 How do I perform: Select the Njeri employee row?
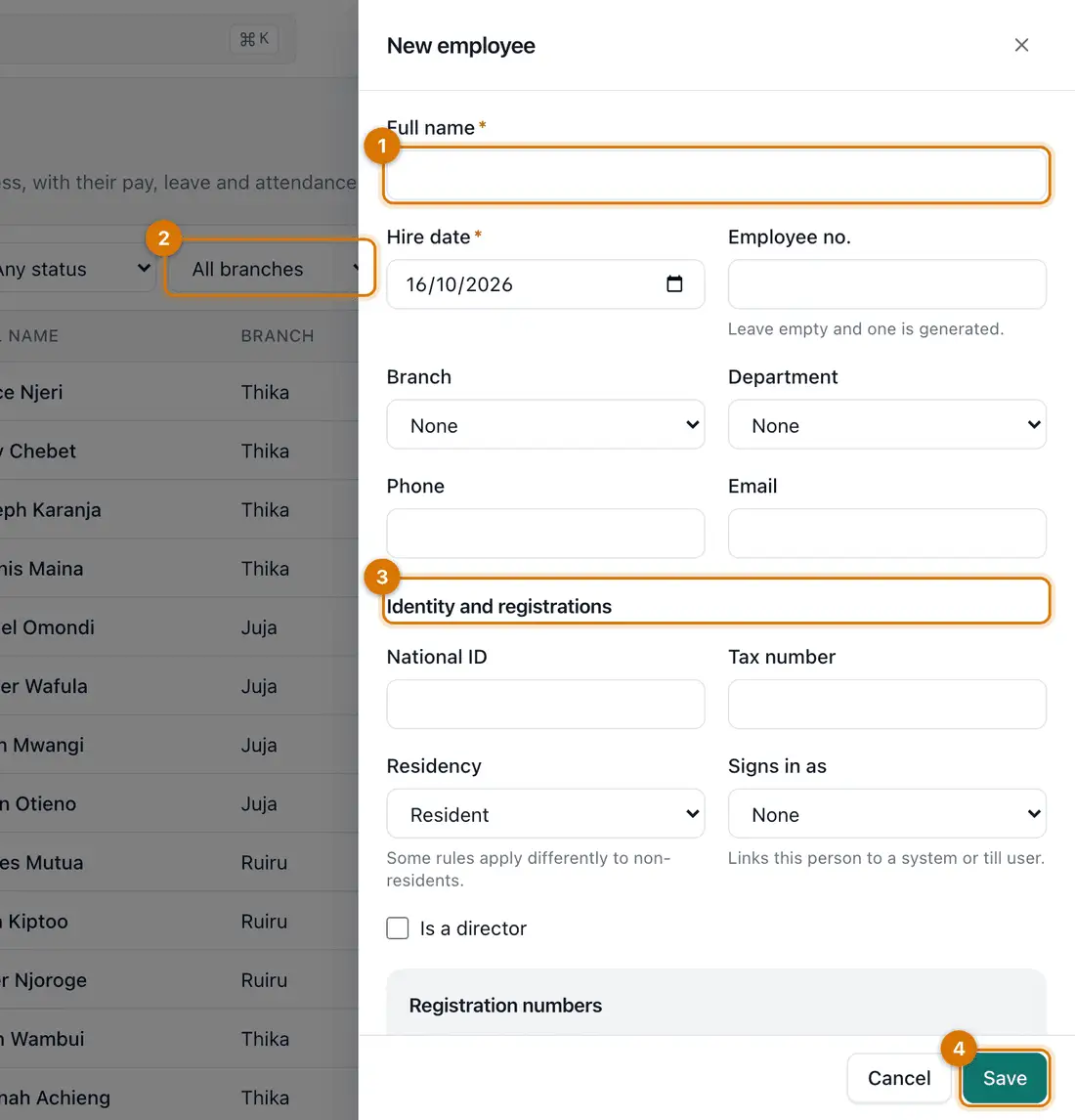179,392
